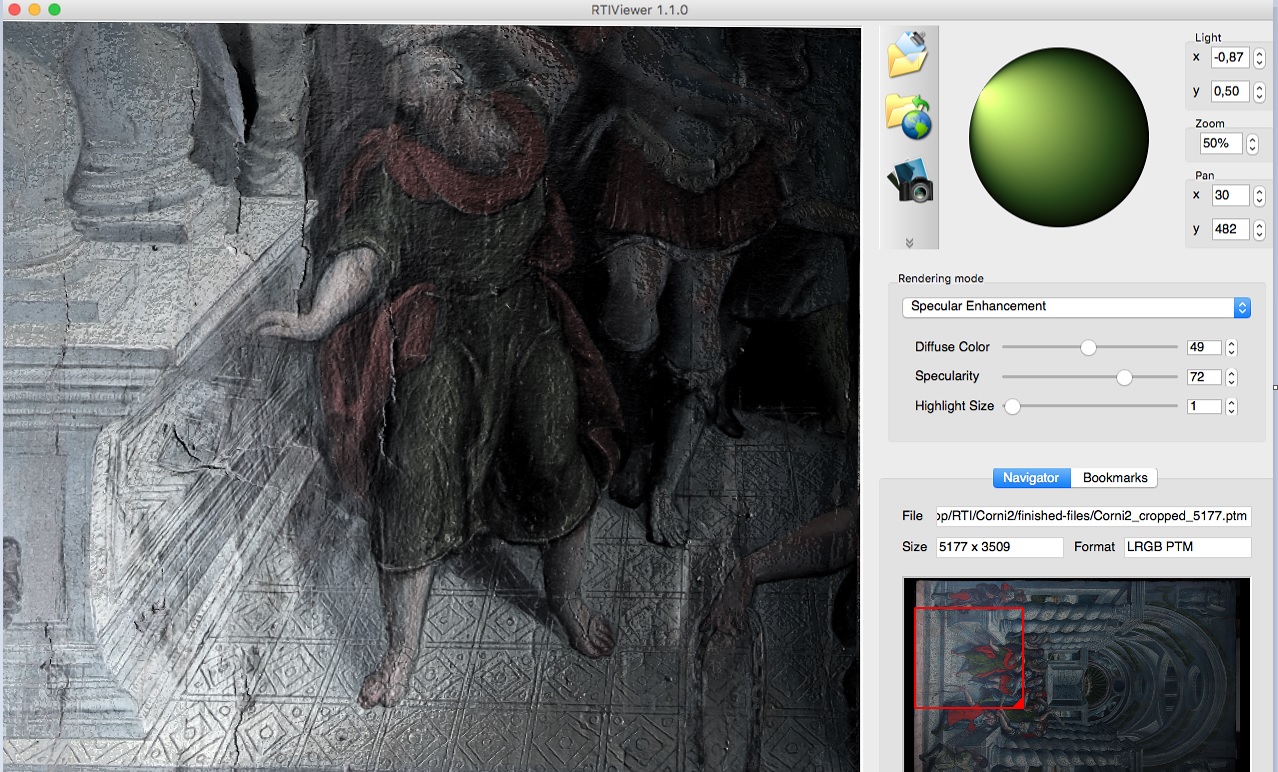Click the Specularity value field
Screen dimensions: 1278x772
click(x=1204, y=377)
